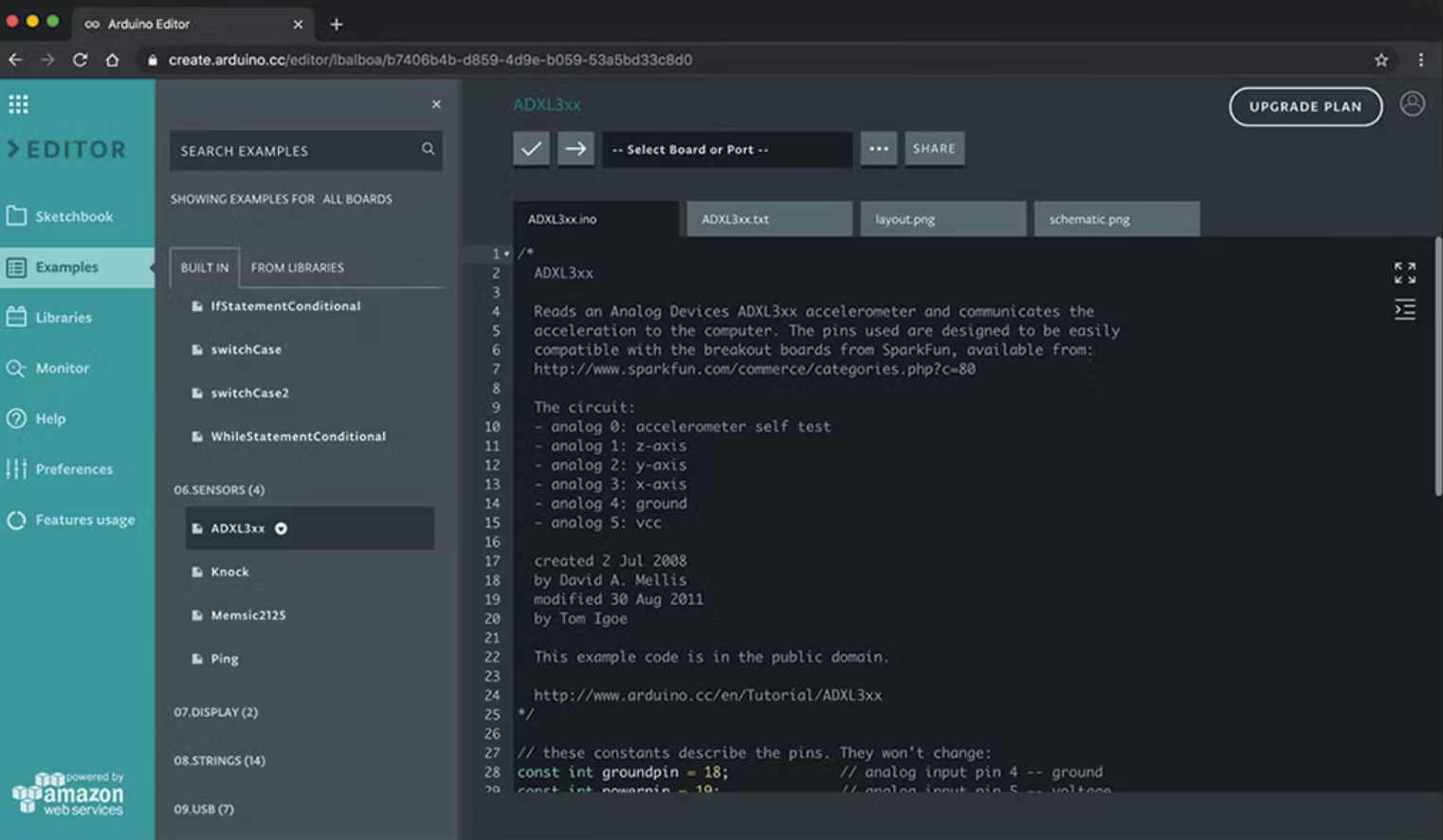Open the layout.png file tab
Viewport: 1443px width, 840px height.
point(942,219)
